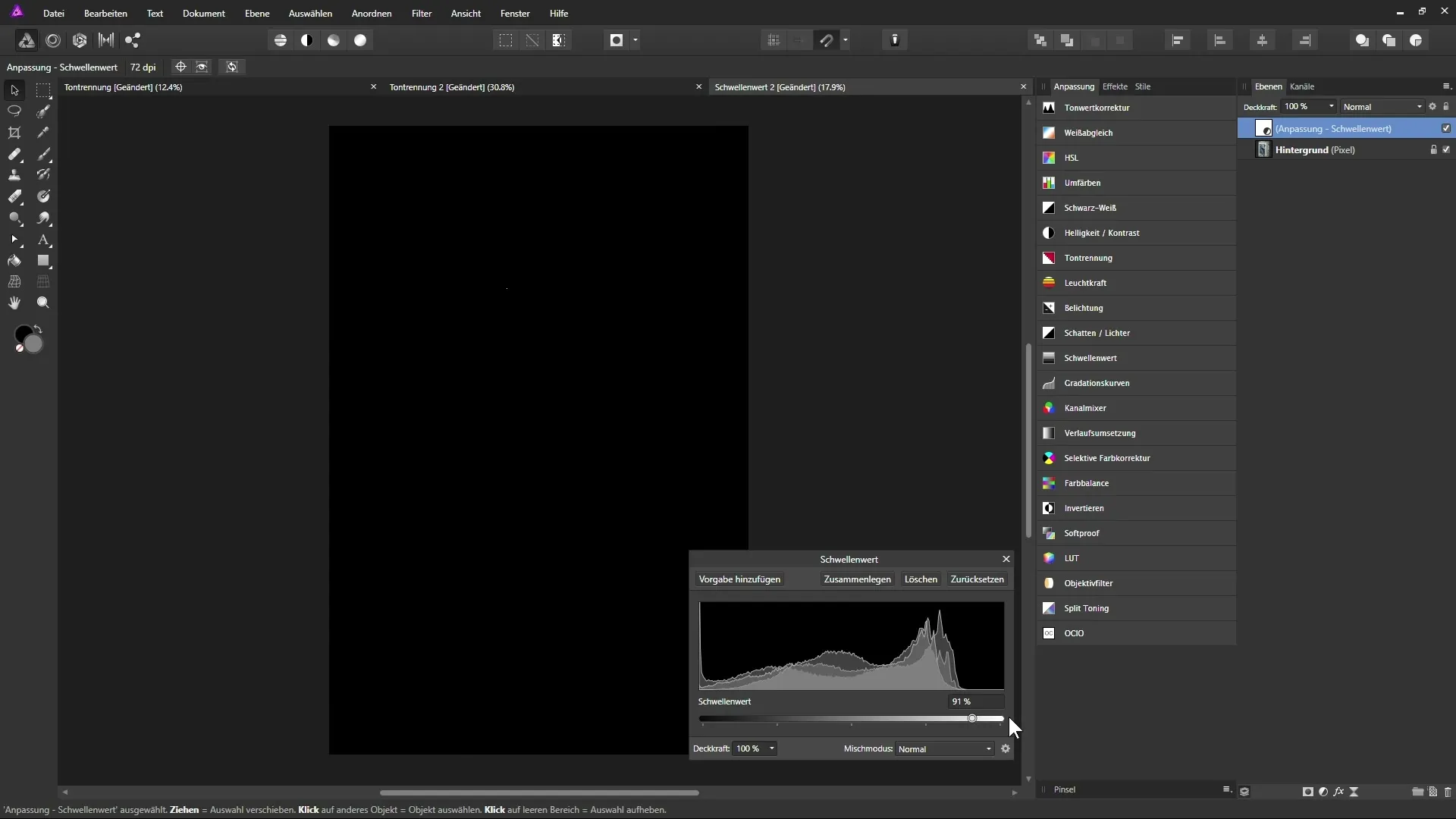Click Schwellenwert percentage value field
The width and height of the screenshot is (1456, 819).
coord(975,701)
